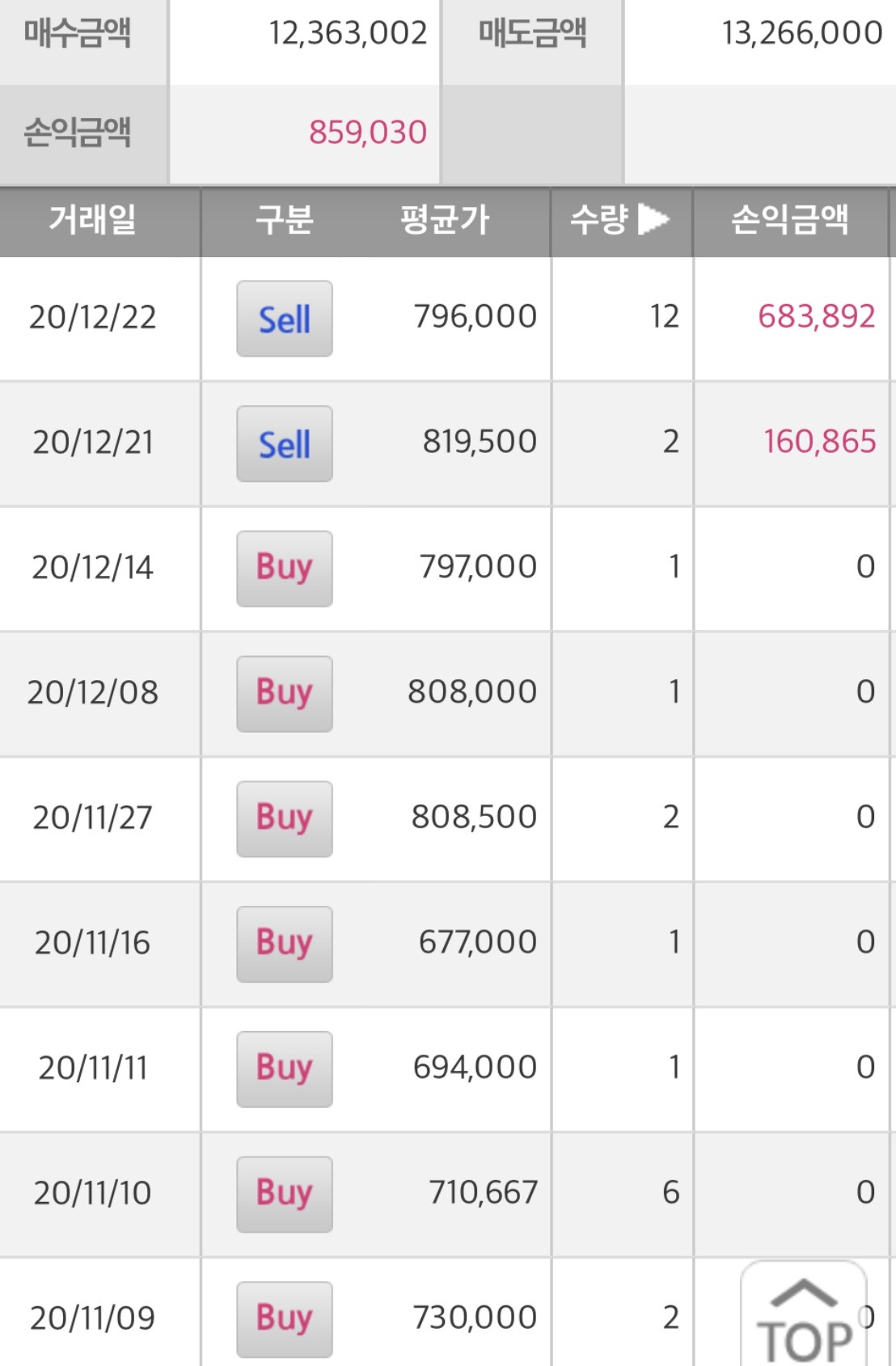The width and height of the screenshot is (896, 1366).
Task: Tap the Sell button for 20/12/21
Action: [x=284, y=444]
